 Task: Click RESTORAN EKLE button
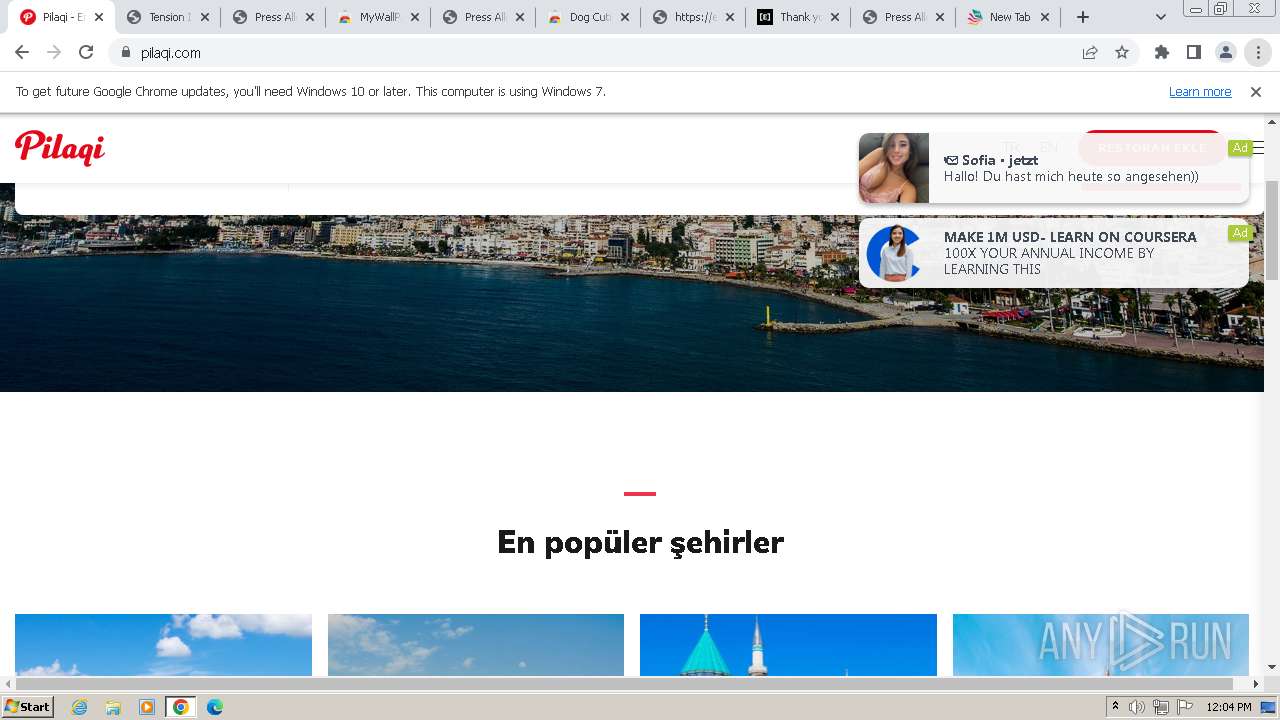(x=1152, y=148)
